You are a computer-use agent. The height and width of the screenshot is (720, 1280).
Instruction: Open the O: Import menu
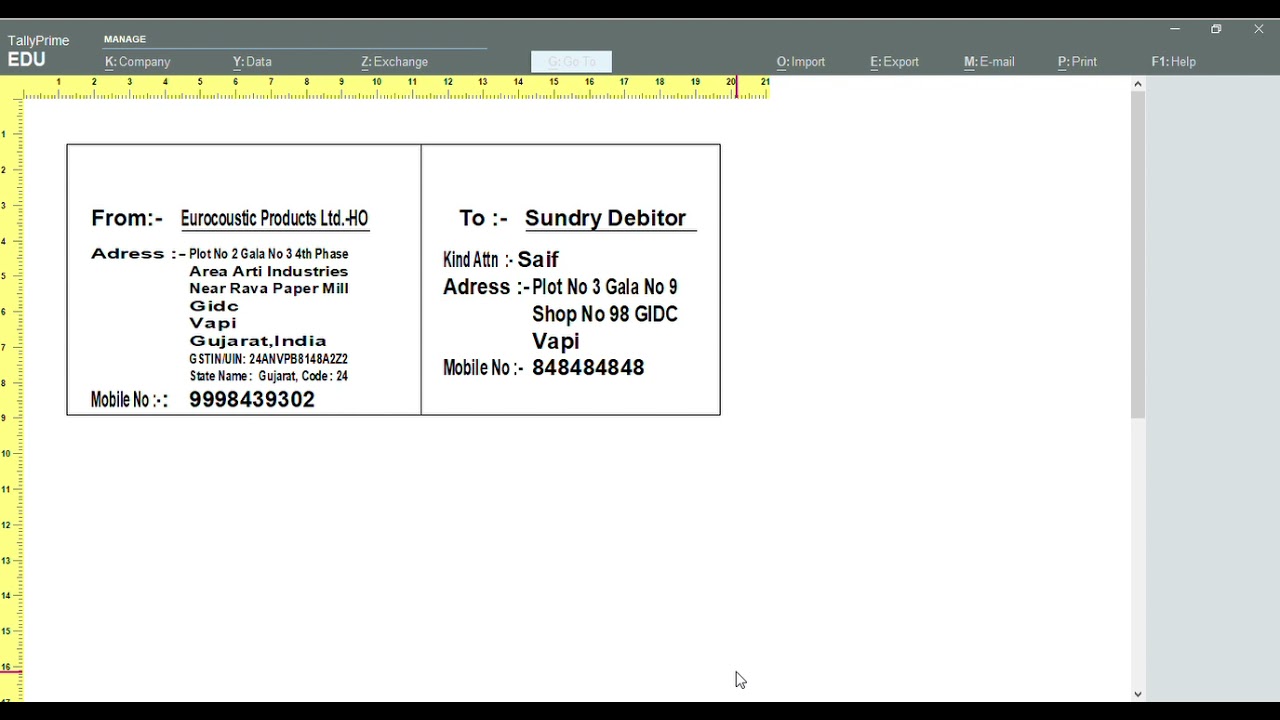tap(801, 62)
